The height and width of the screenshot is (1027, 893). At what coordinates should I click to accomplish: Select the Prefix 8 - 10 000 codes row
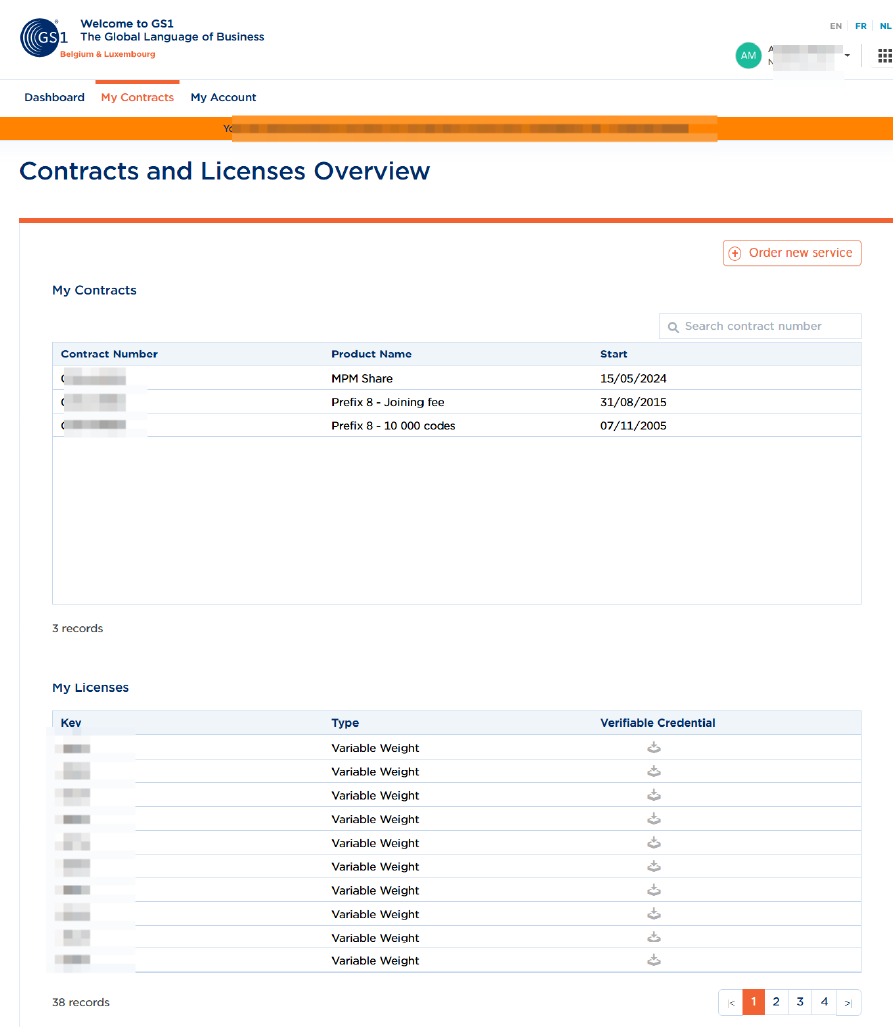[457, 426]
